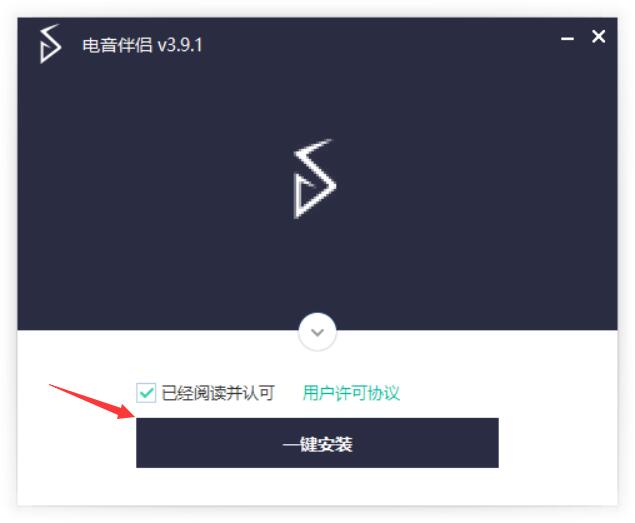Open the round dropdown arrow button
This screenshot has height=523, width=635.
point(317,332)
